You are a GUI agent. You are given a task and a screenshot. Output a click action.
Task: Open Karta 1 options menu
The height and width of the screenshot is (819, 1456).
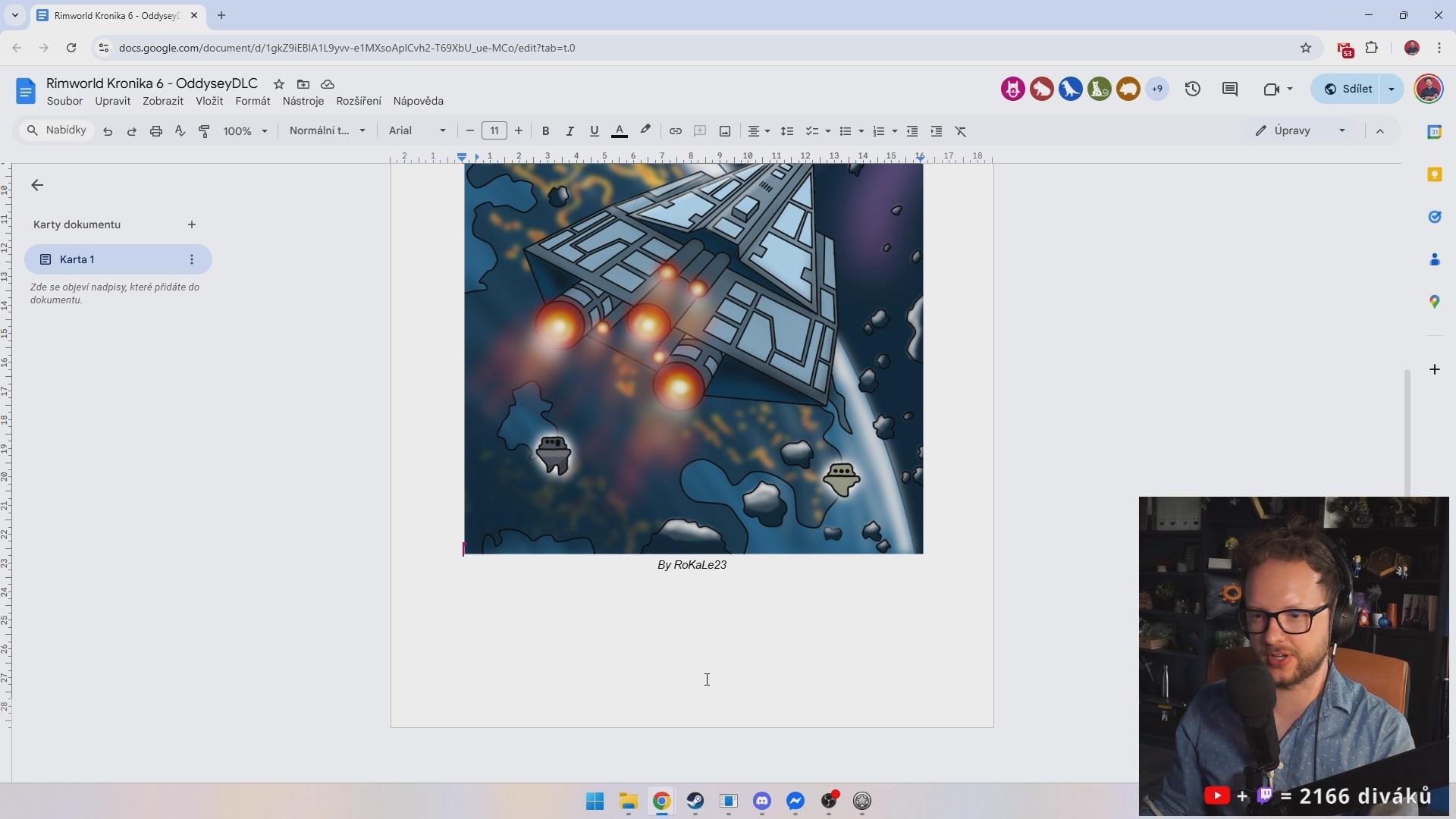point(192,259)
